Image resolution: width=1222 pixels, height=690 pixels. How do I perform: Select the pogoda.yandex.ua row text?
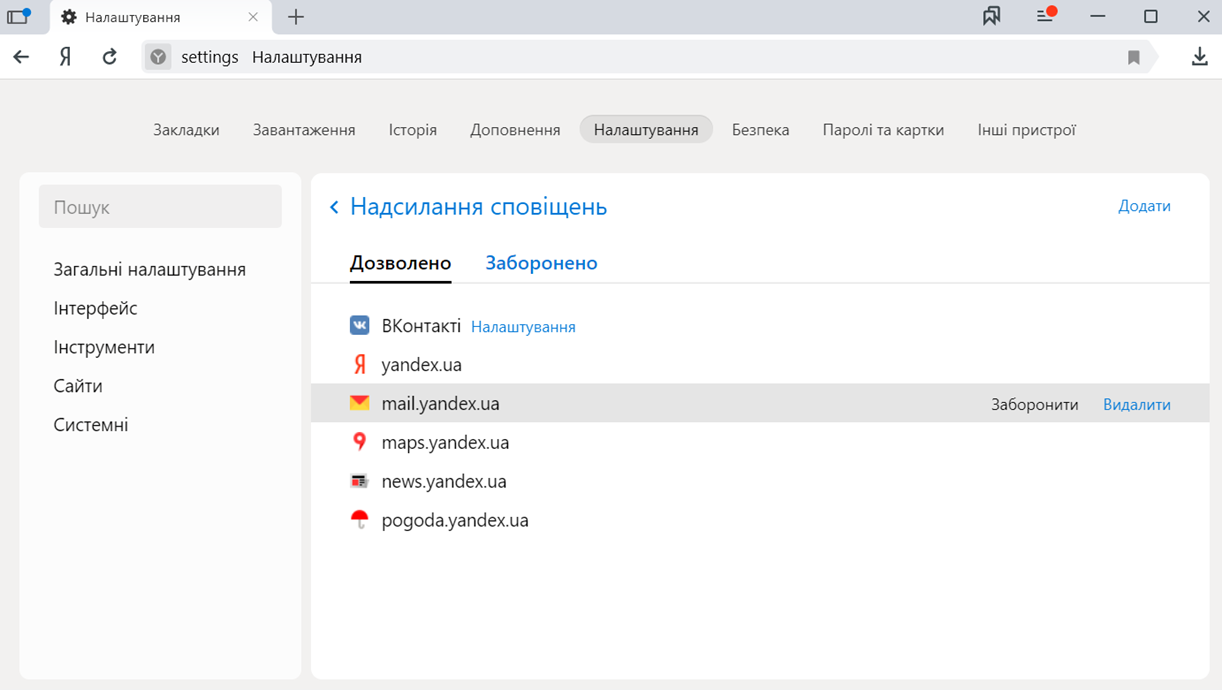coord(455,520)
